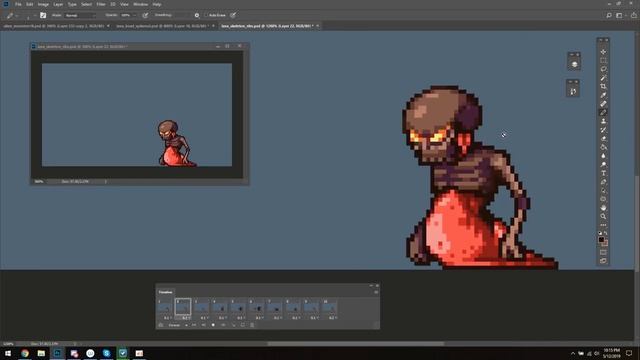640x360 pixels.
Task: Select the Magic Wand tool
Action: point(603,78)
